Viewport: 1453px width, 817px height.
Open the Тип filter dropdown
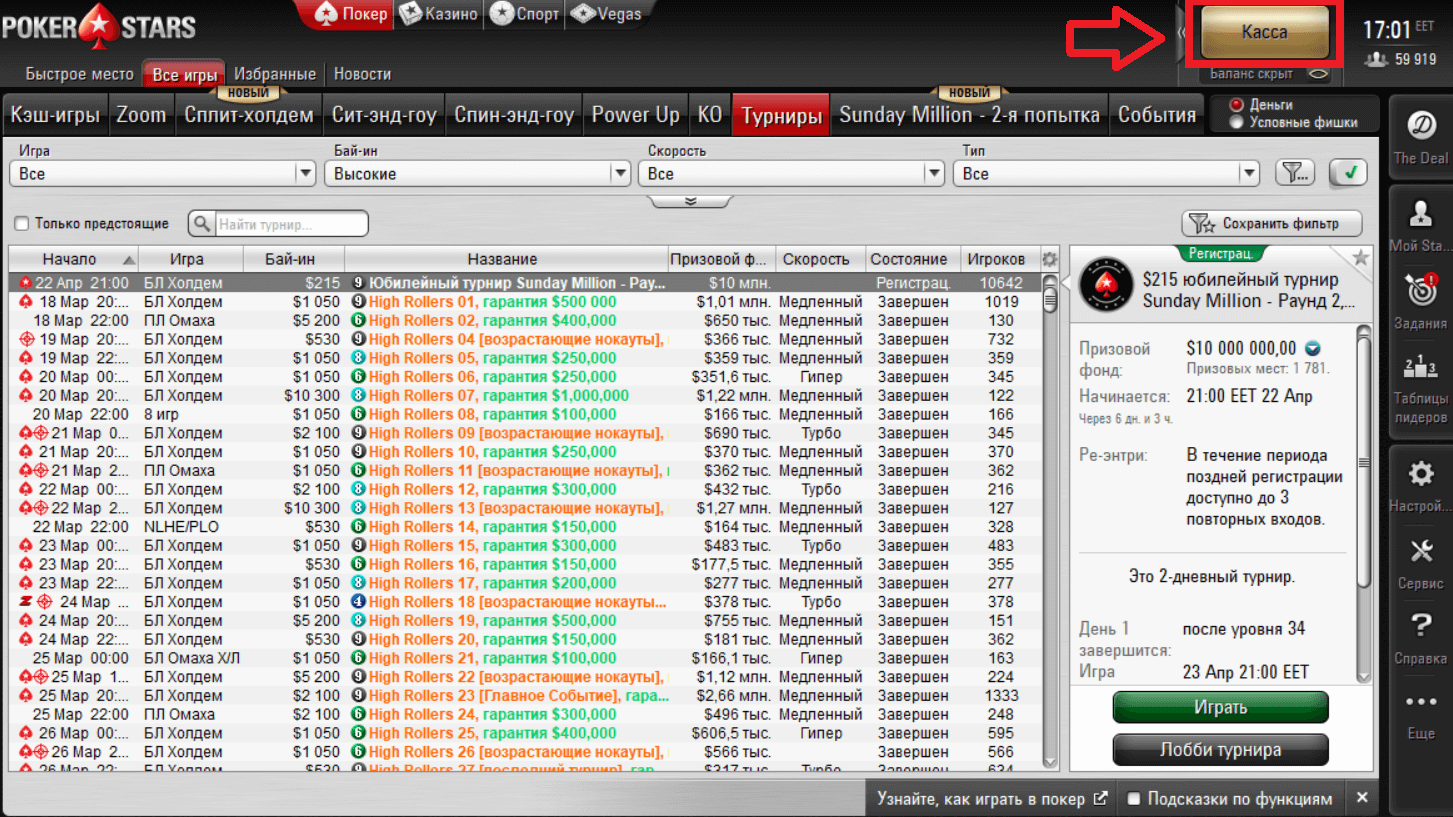1106,173
